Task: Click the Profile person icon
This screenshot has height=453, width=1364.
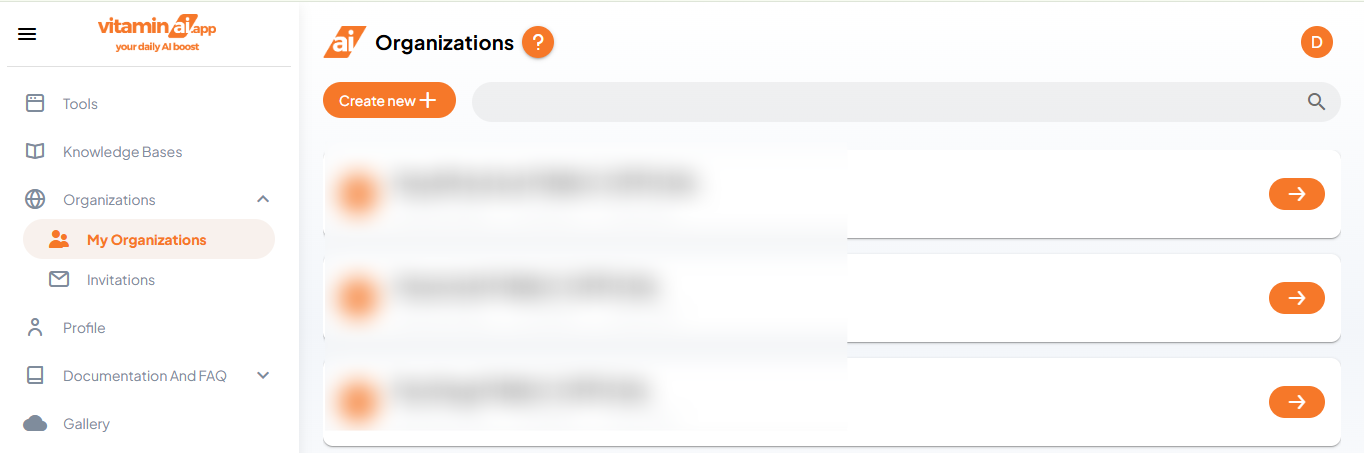Action: click(35, 327)
